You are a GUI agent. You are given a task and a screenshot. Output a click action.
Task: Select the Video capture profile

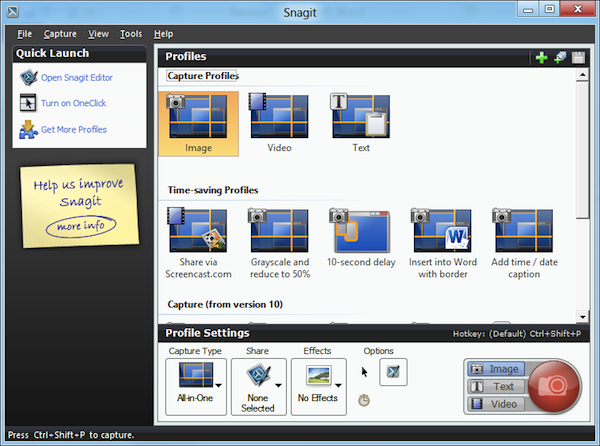tap(279, 124)
